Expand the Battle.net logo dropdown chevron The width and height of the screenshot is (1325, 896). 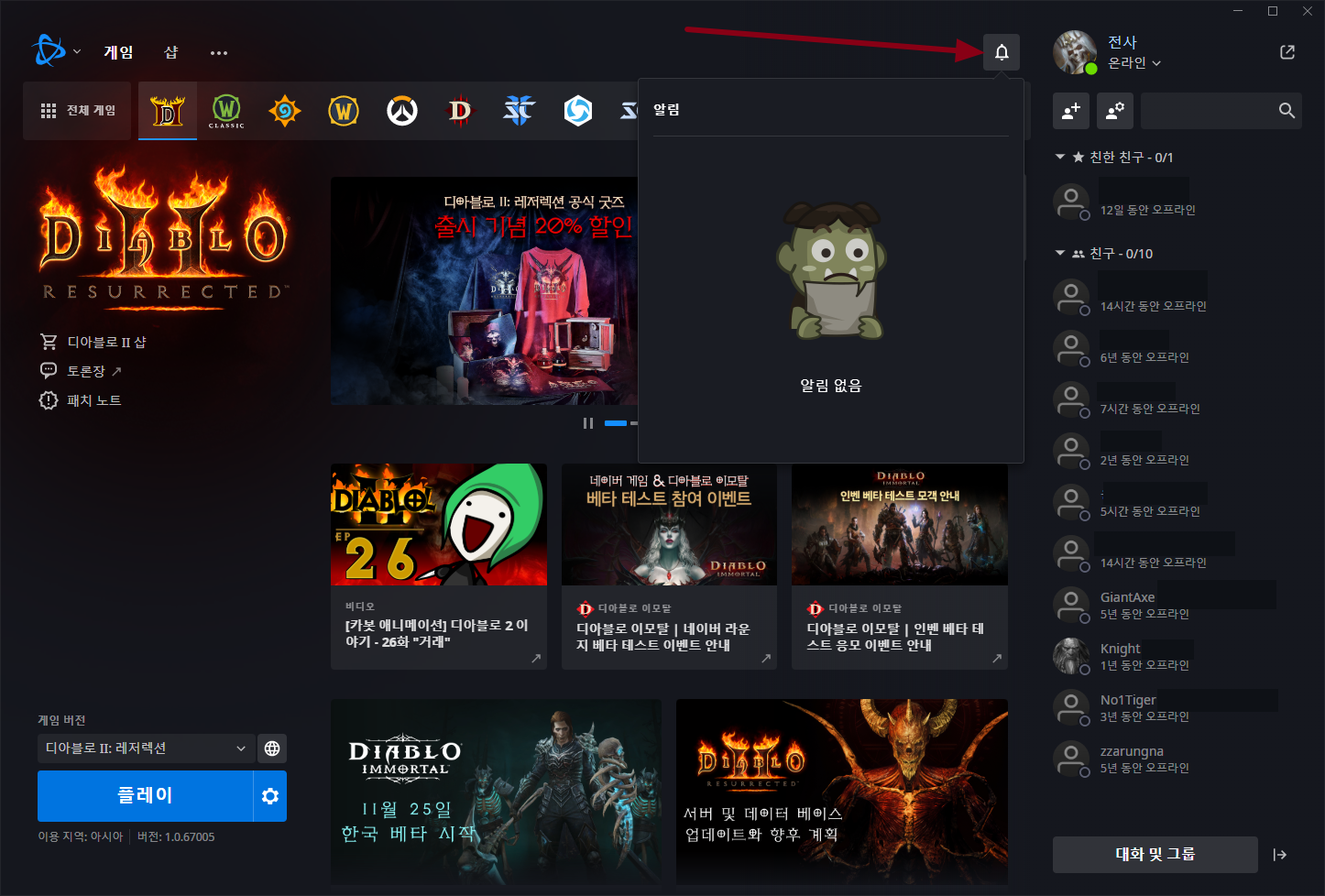click(x=77, y=52)
